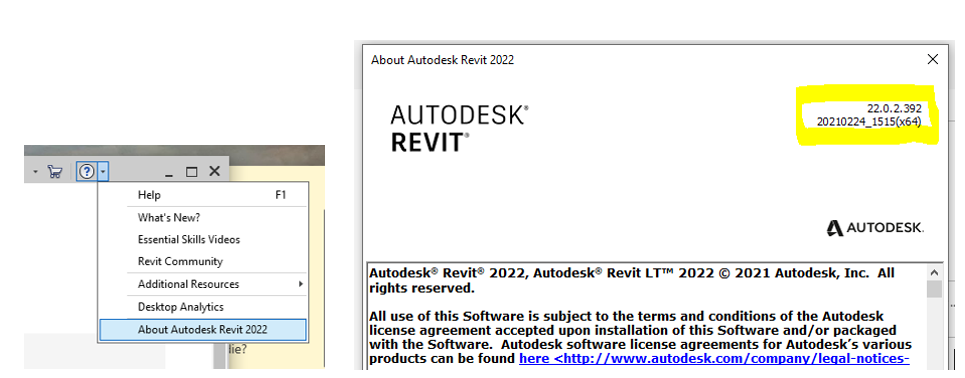965x378 pixels.
Task: Click the copyright line in license text
Action: coord(631,280)
